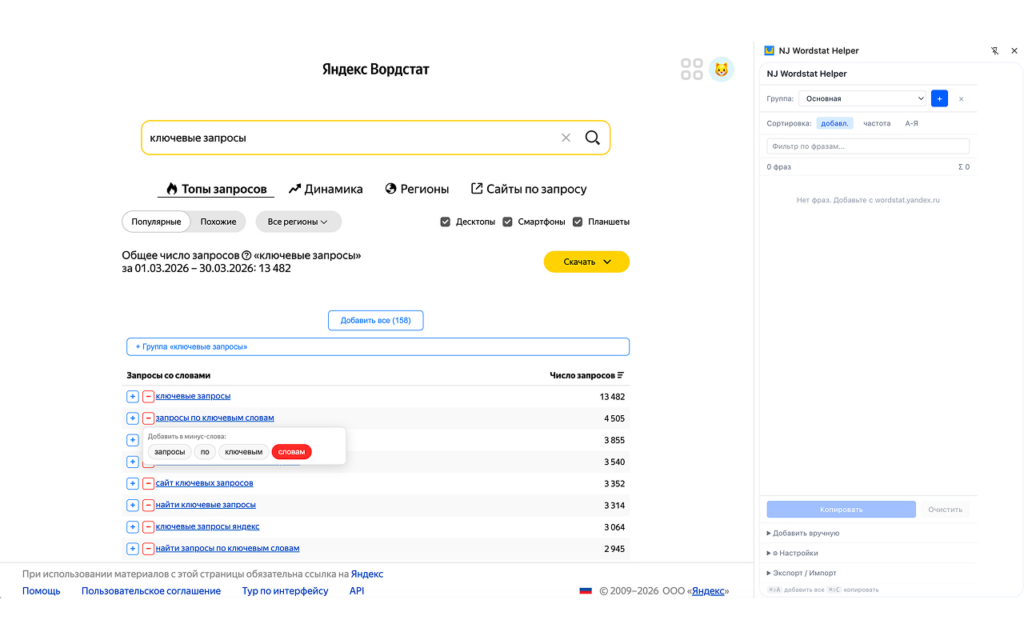The height and width of the screenshot is (640, 1024).
Task: Open the Yandex services grid icon
Action: coord(692,69)
